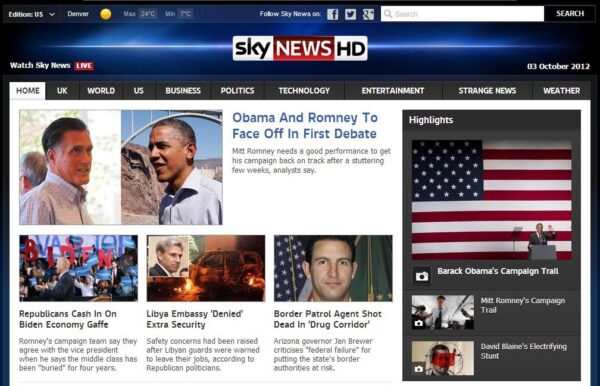Open Barack Obama's Campaign Trail link
Screen dimensions: 600x386
(x=498, y=271)
